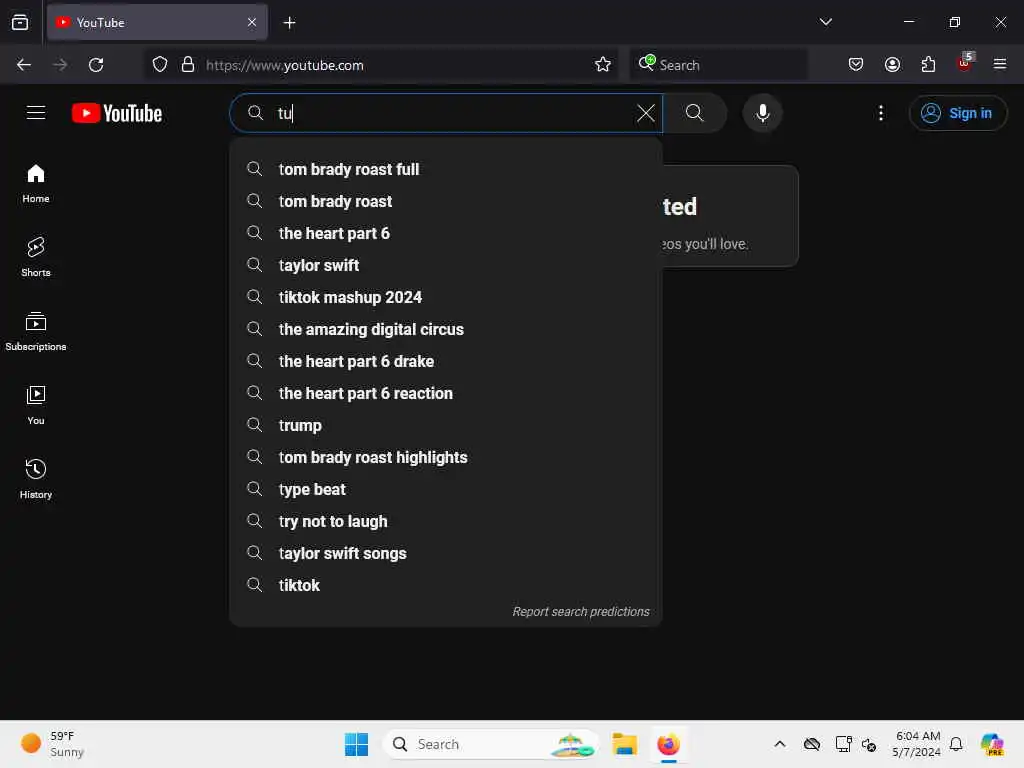Click 'Report search predictions' link
This screenshot has width=1024, height=768.
(581, 612)
